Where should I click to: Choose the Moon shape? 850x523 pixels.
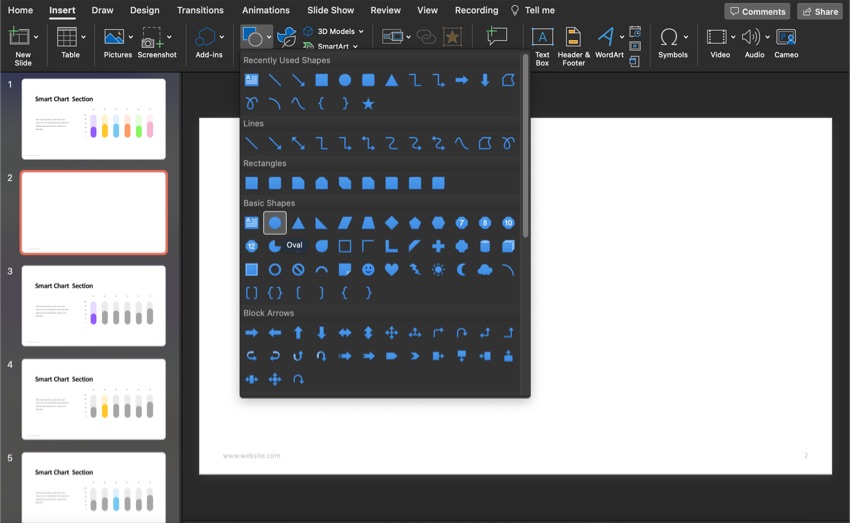[461, 270]
